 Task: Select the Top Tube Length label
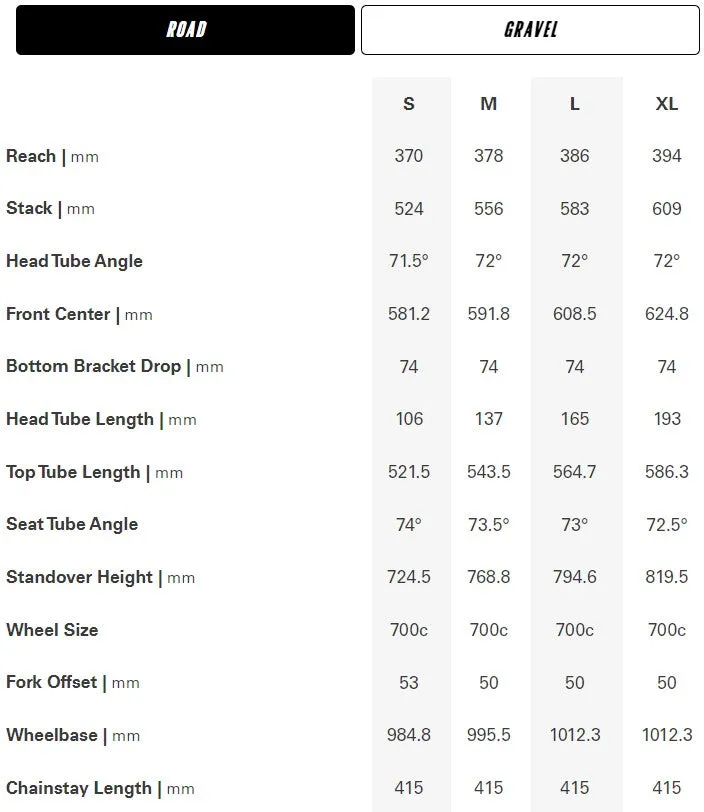[x=95, y=472]
